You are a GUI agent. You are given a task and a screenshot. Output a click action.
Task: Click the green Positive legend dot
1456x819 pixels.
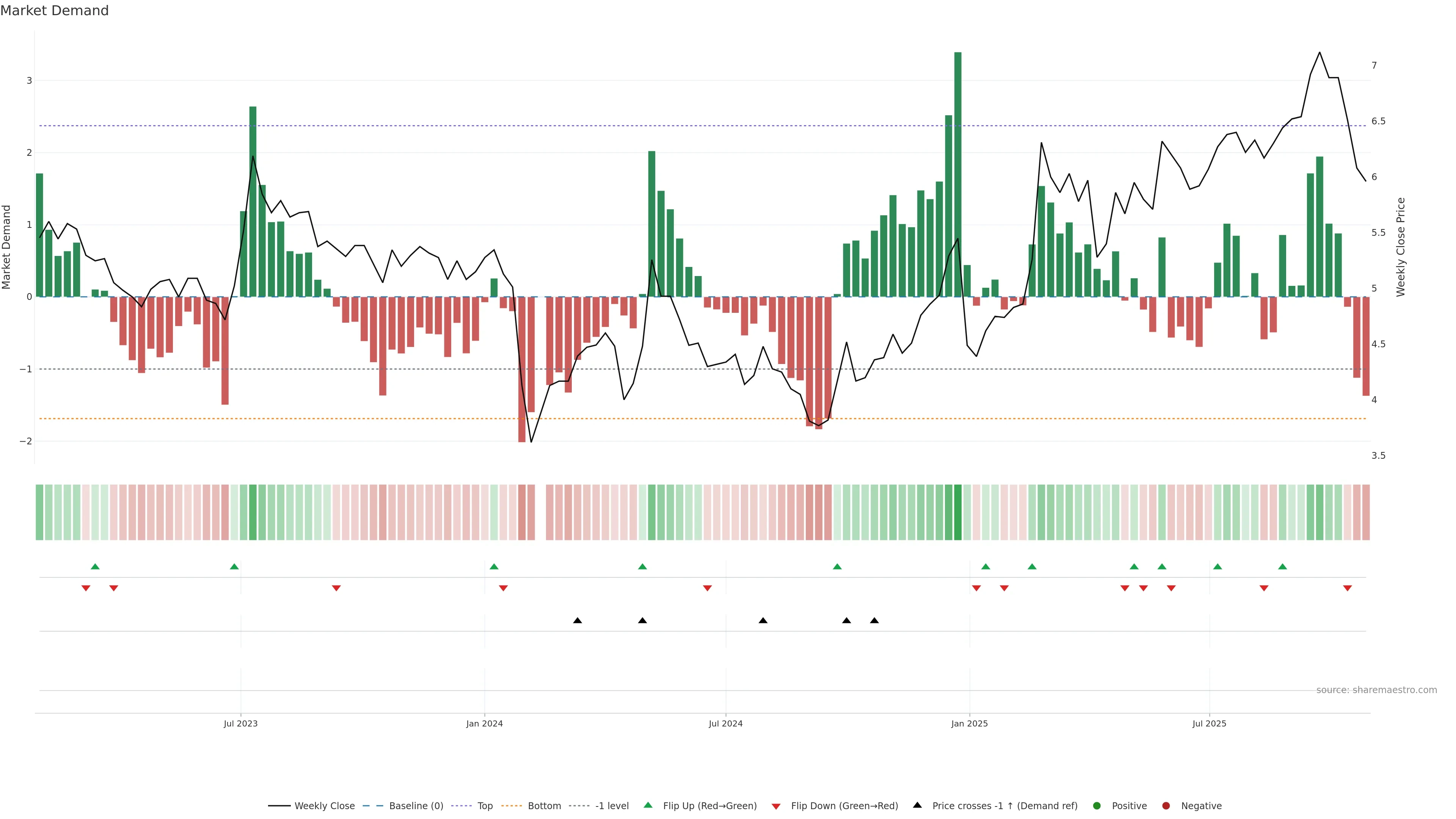1097,806
